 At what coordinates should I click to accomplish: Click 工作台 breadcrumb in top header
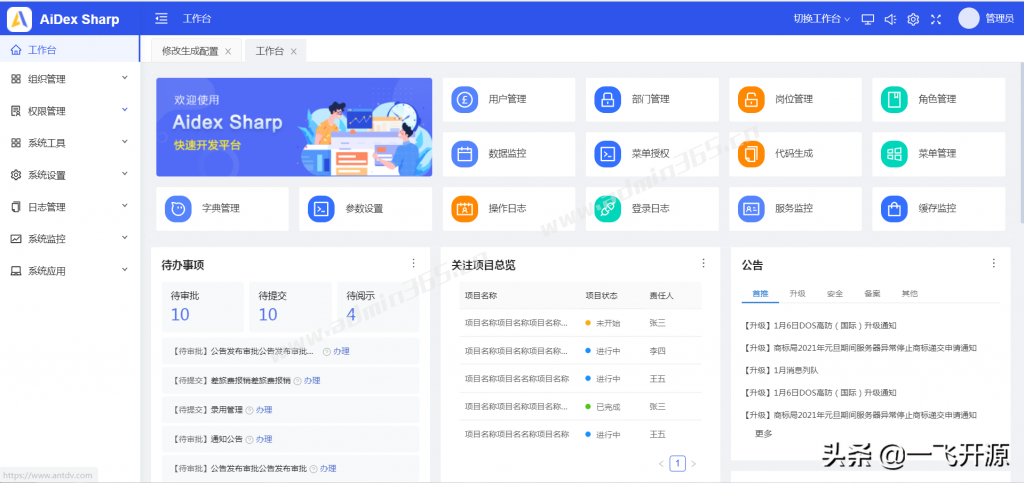pyautogui.click(x=197, y=19)
